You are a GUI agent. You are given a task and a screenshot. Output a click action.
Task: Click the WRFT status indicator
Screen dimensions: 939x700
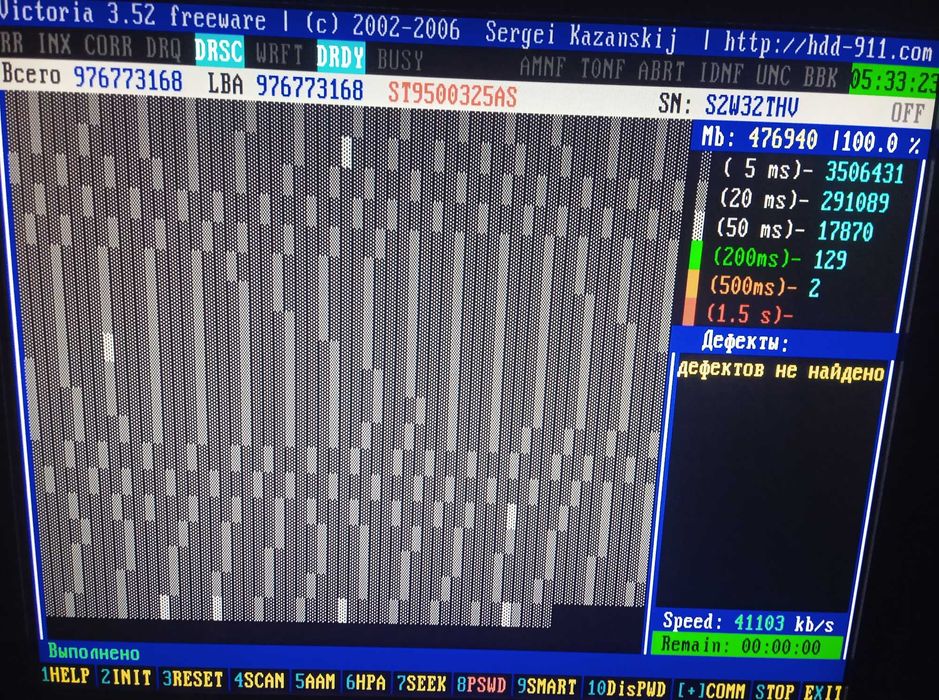click(279, 55)
